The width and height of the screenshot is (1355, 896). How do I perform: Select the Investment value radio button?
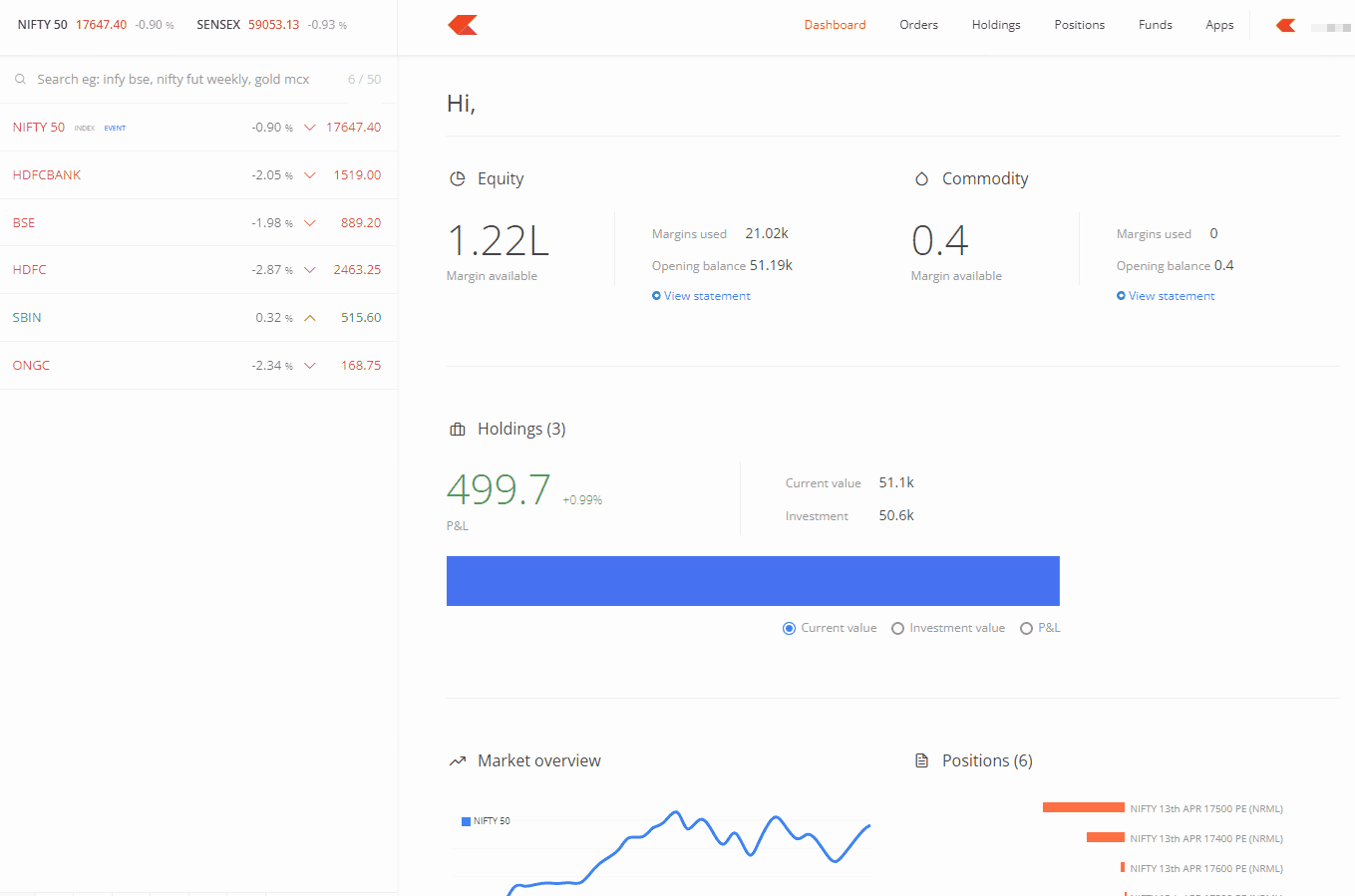coord(897,629)
